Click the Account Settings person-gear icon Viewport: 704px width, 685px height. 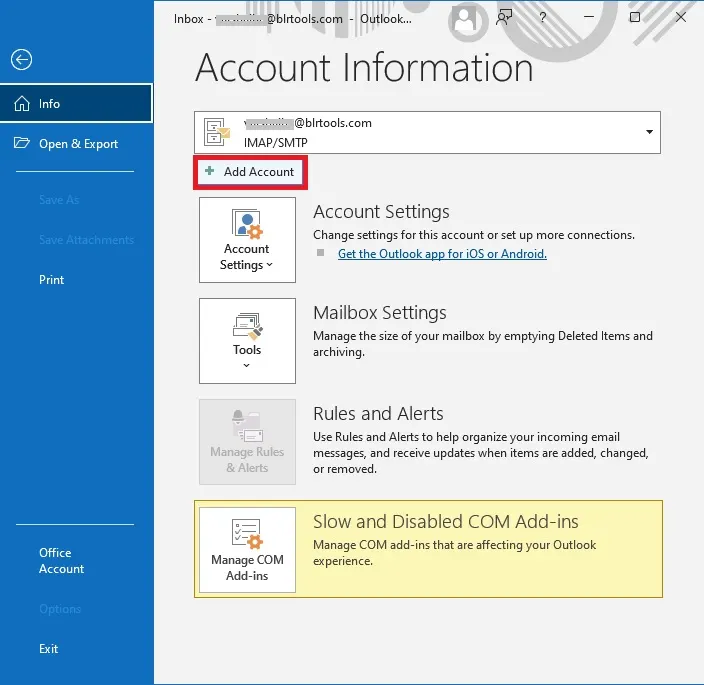(247, 224)
